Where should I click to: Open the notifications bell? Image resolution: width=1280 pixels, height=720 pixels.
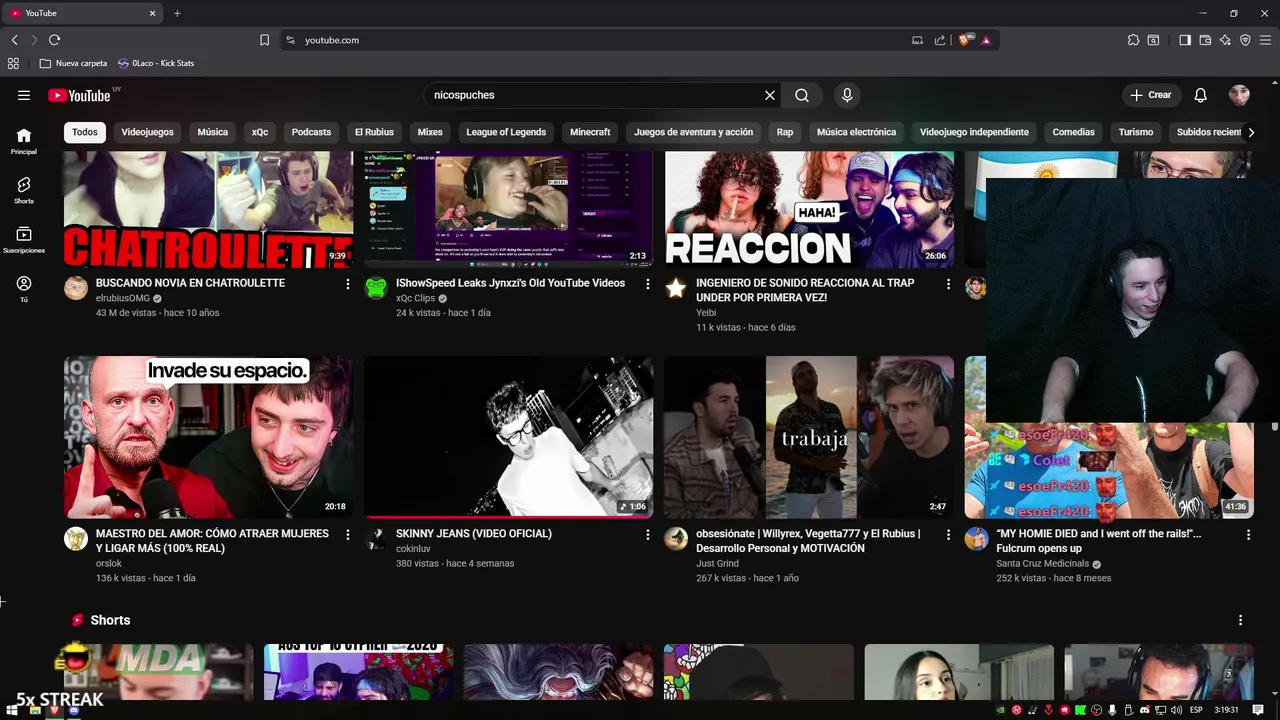(1201, 95)
